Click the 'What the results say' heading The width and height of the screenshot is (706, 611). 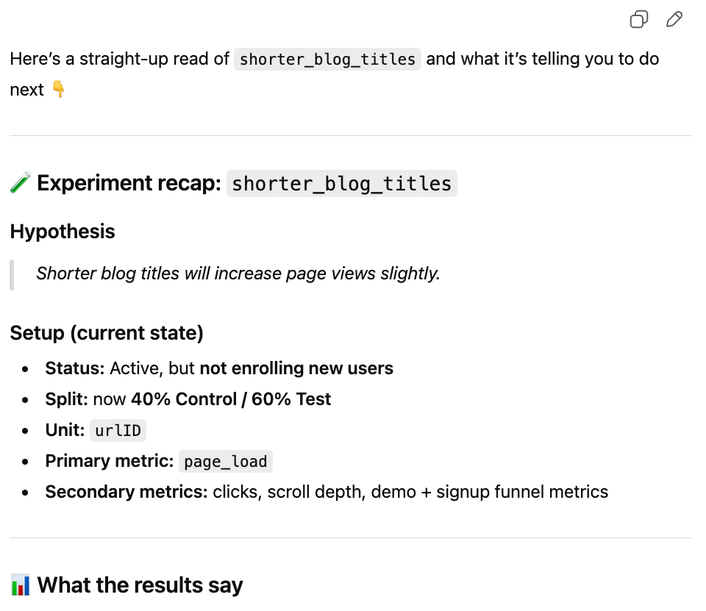pos(140,585)
